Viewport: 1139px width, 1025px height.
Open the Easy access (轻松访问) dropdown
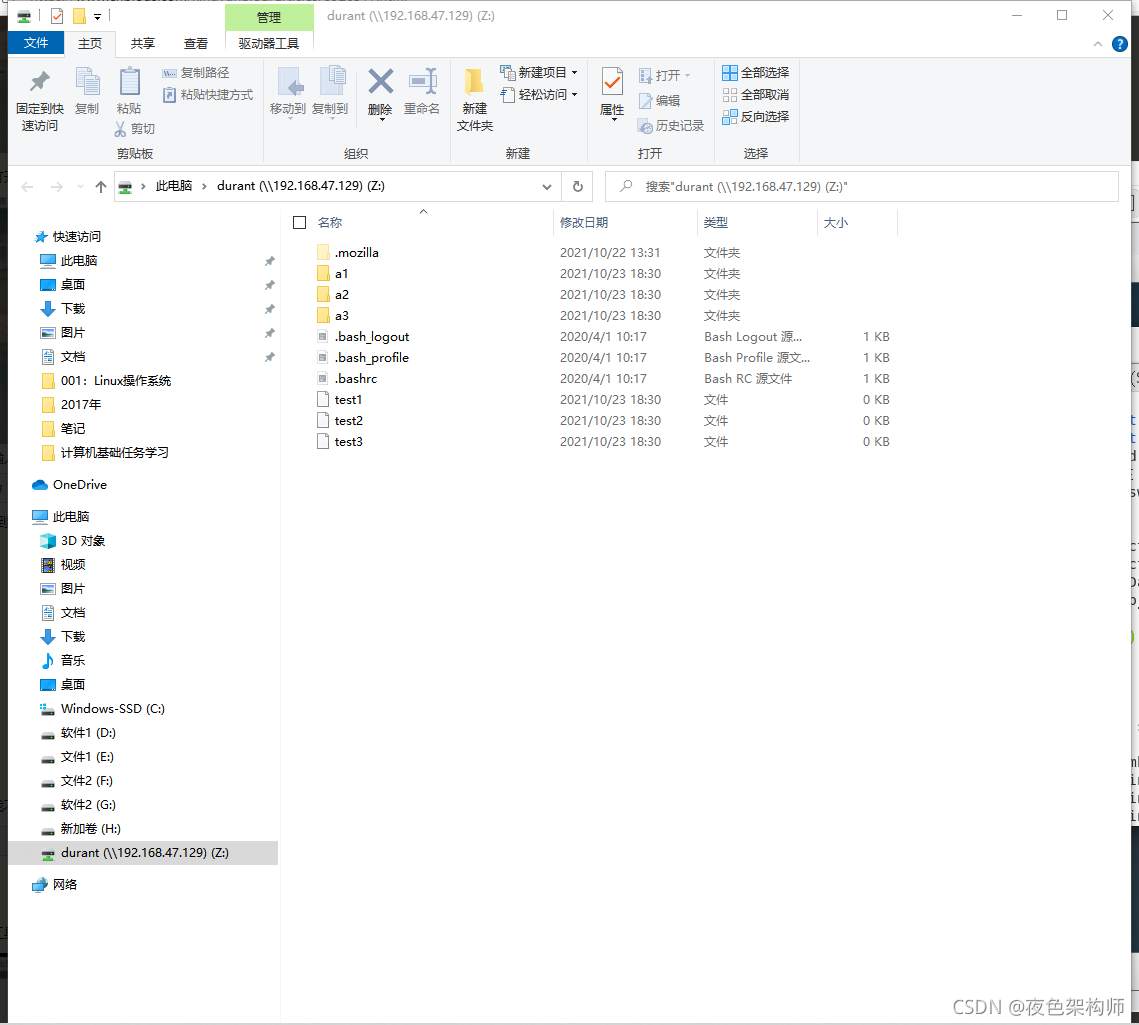pos(539,94)
